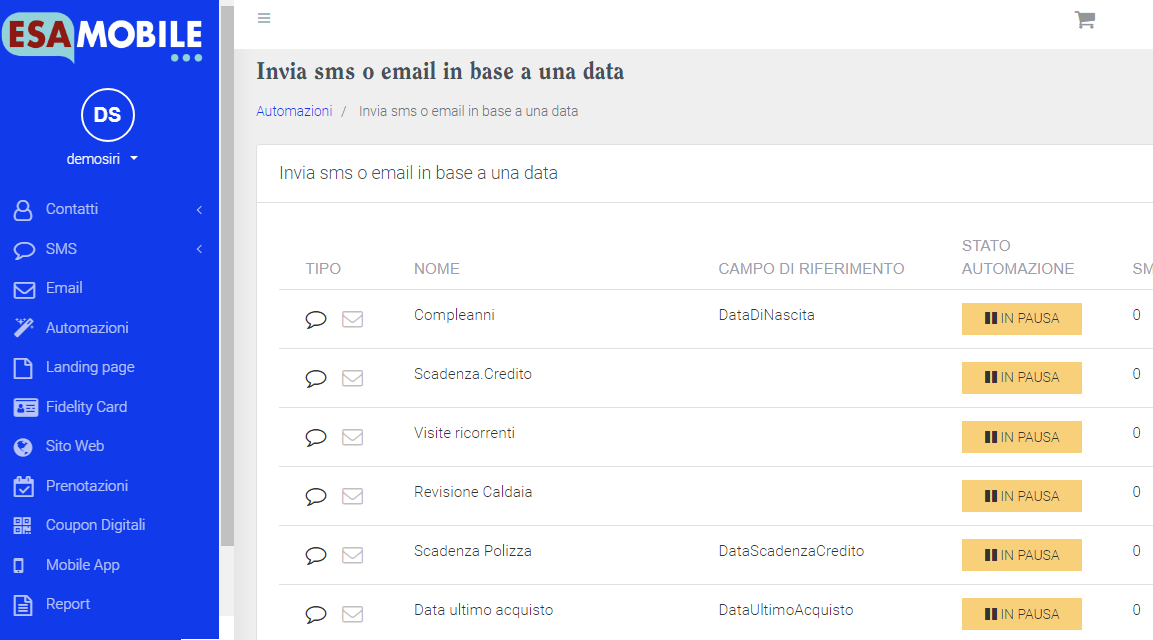This screenshot has height=640, width=1153.
Task: Click the SMS icon in Scadenza Polizza row
Action: [x=316, y=555]
